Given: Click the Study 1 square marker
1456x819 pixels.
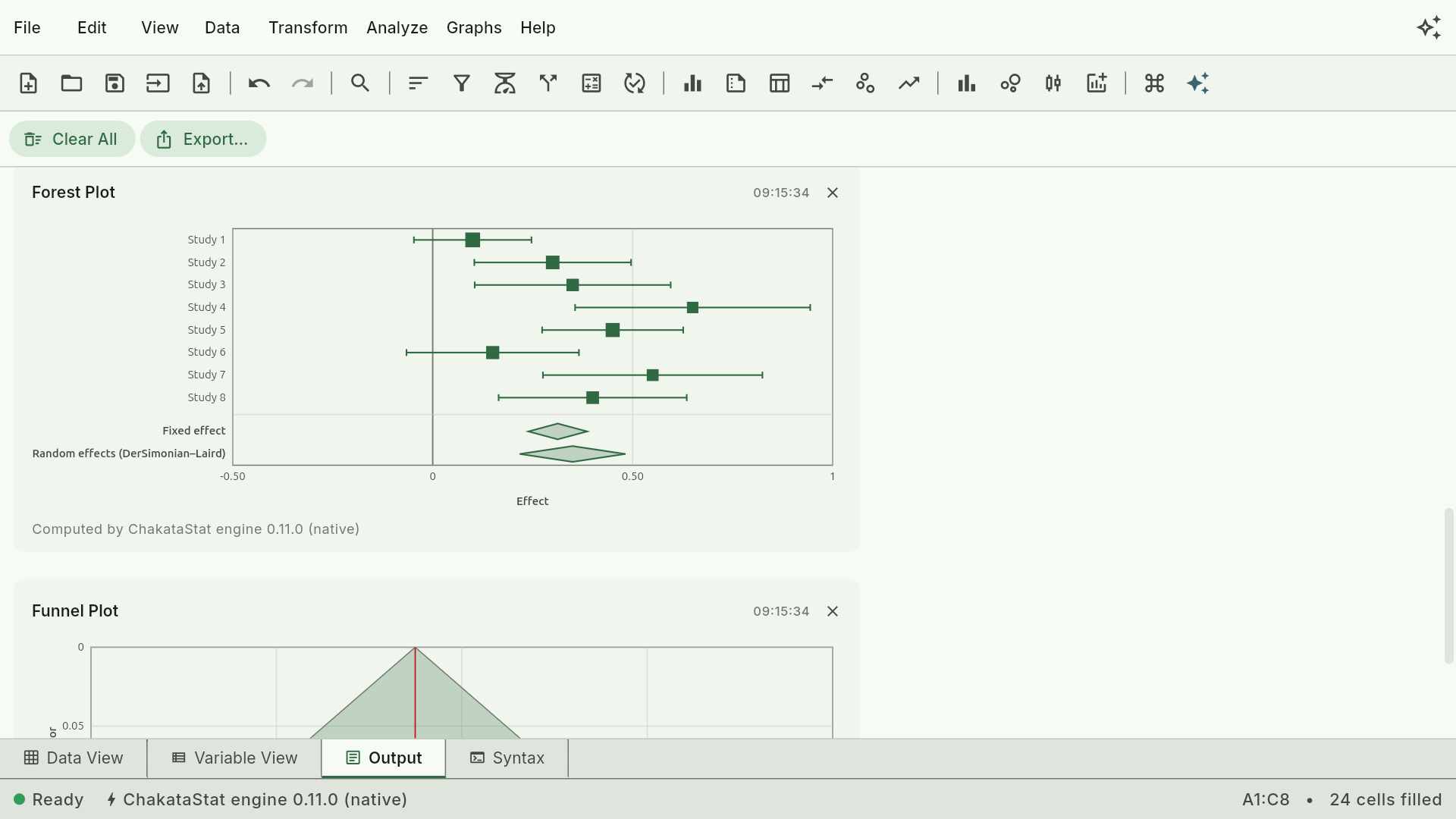Looking at the screenshot, I should point(472,240).
